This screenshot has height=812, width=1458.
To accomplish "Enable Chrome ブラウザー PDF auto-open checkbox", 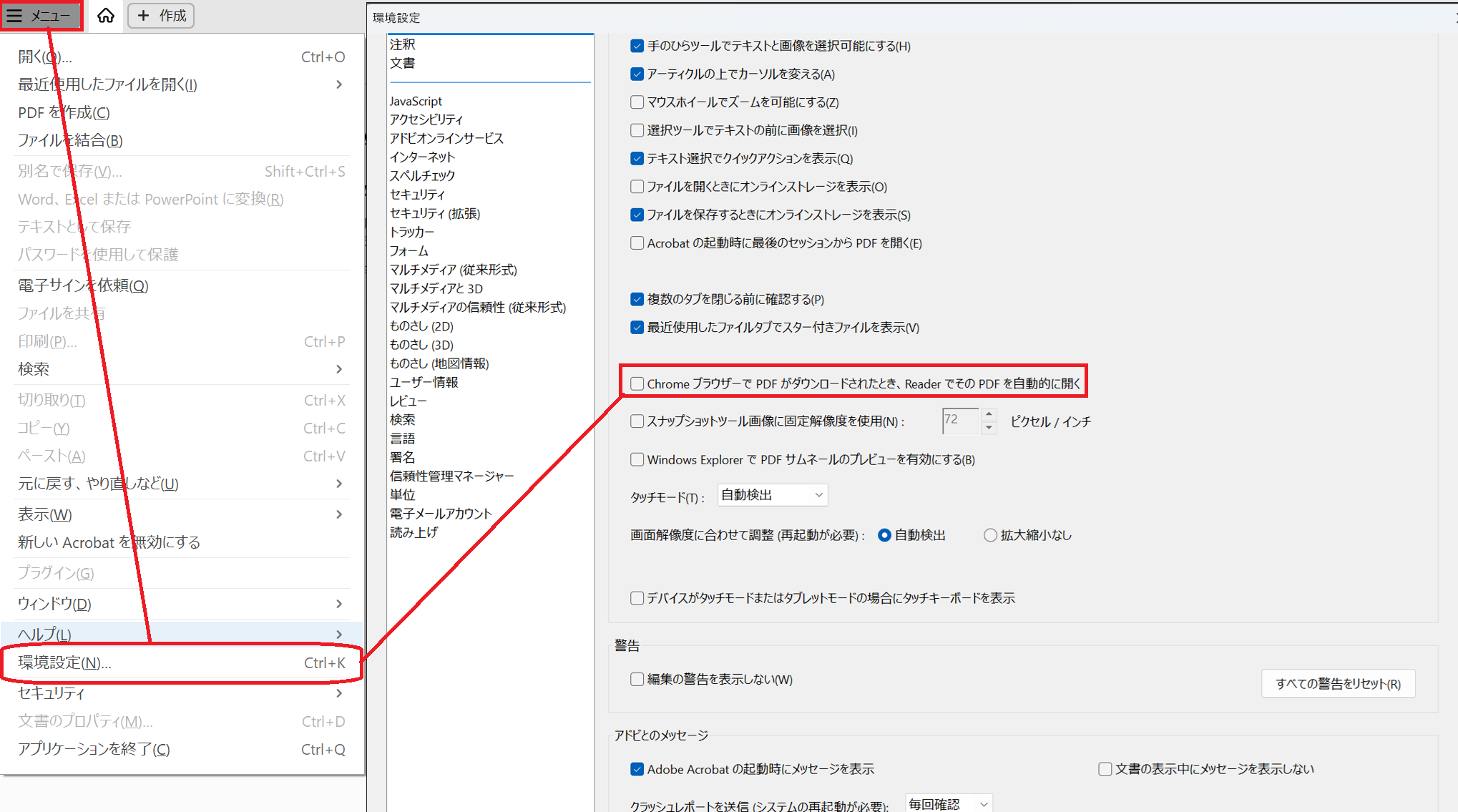I will [x=637, y=383].
